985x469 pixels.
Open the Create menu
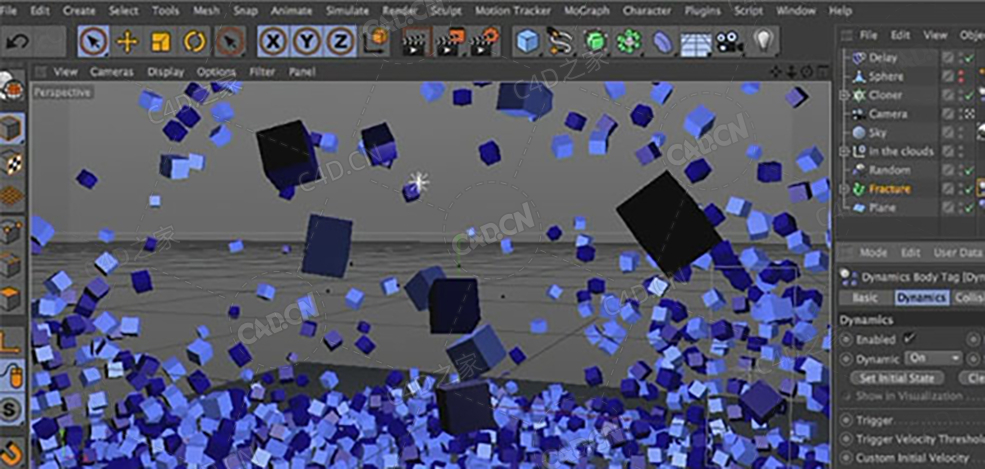79,11
